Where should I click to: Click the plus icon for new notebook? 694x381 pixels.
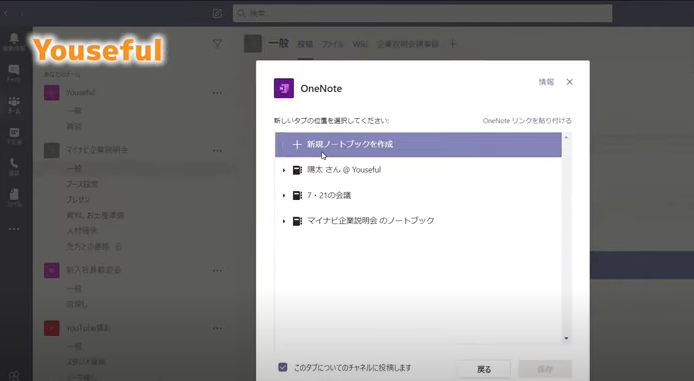(x=297, y=144)
